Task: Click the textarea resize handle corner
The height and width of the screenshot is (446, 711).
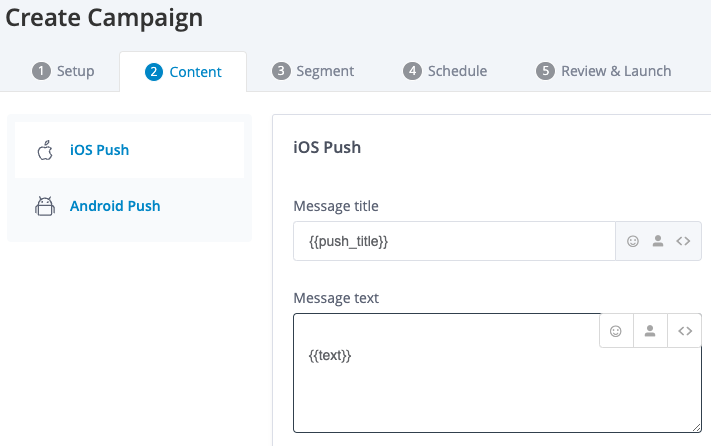Action: coord(696,426)
